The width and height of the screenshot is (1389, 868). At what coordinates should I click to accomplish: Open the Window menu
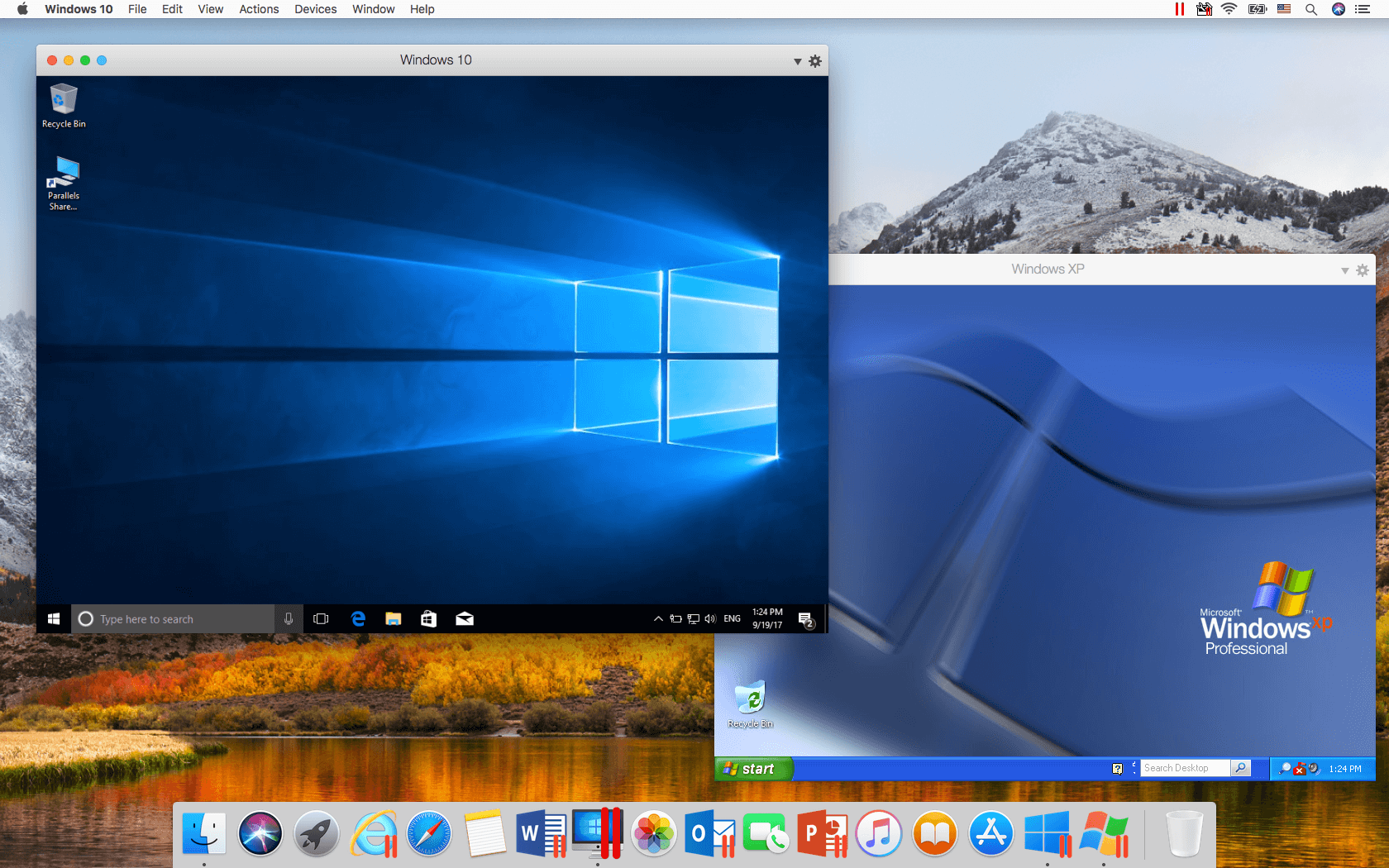(x=373, y=9)
